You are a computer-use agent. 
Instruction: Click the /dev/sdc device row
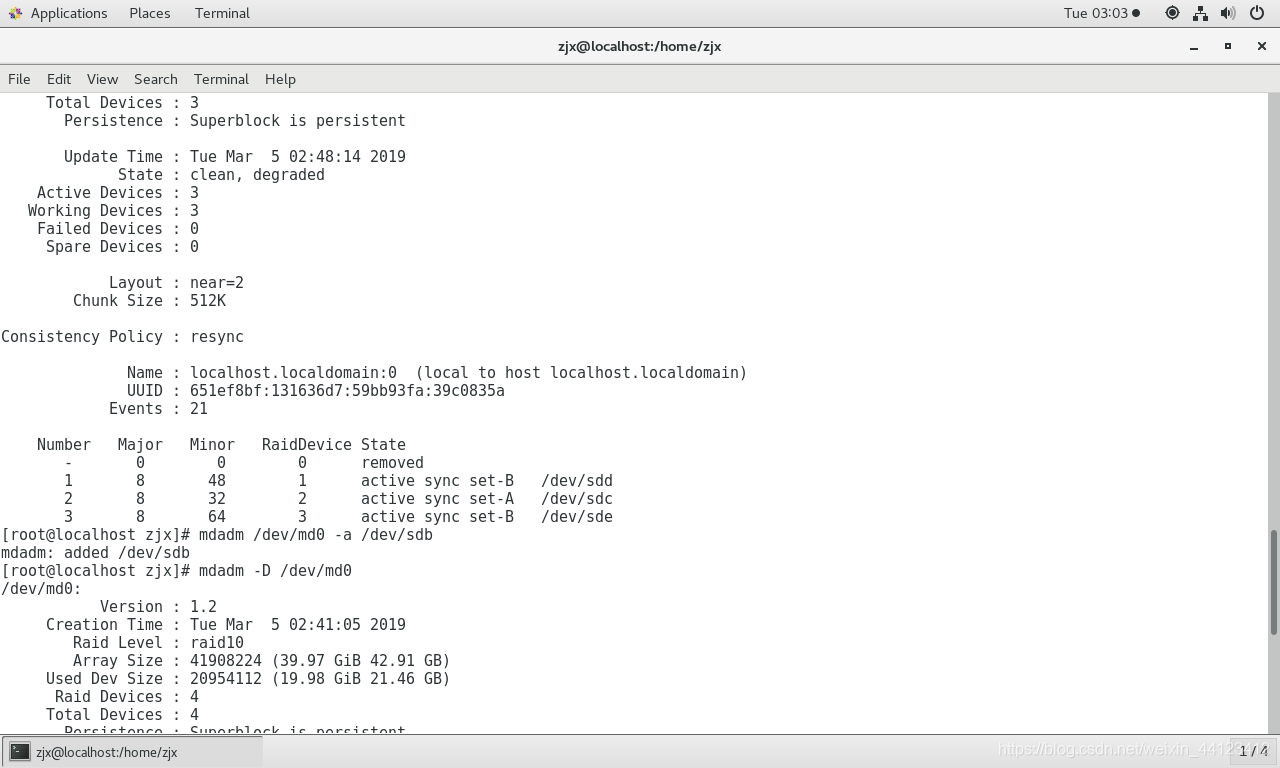point(338,499)
